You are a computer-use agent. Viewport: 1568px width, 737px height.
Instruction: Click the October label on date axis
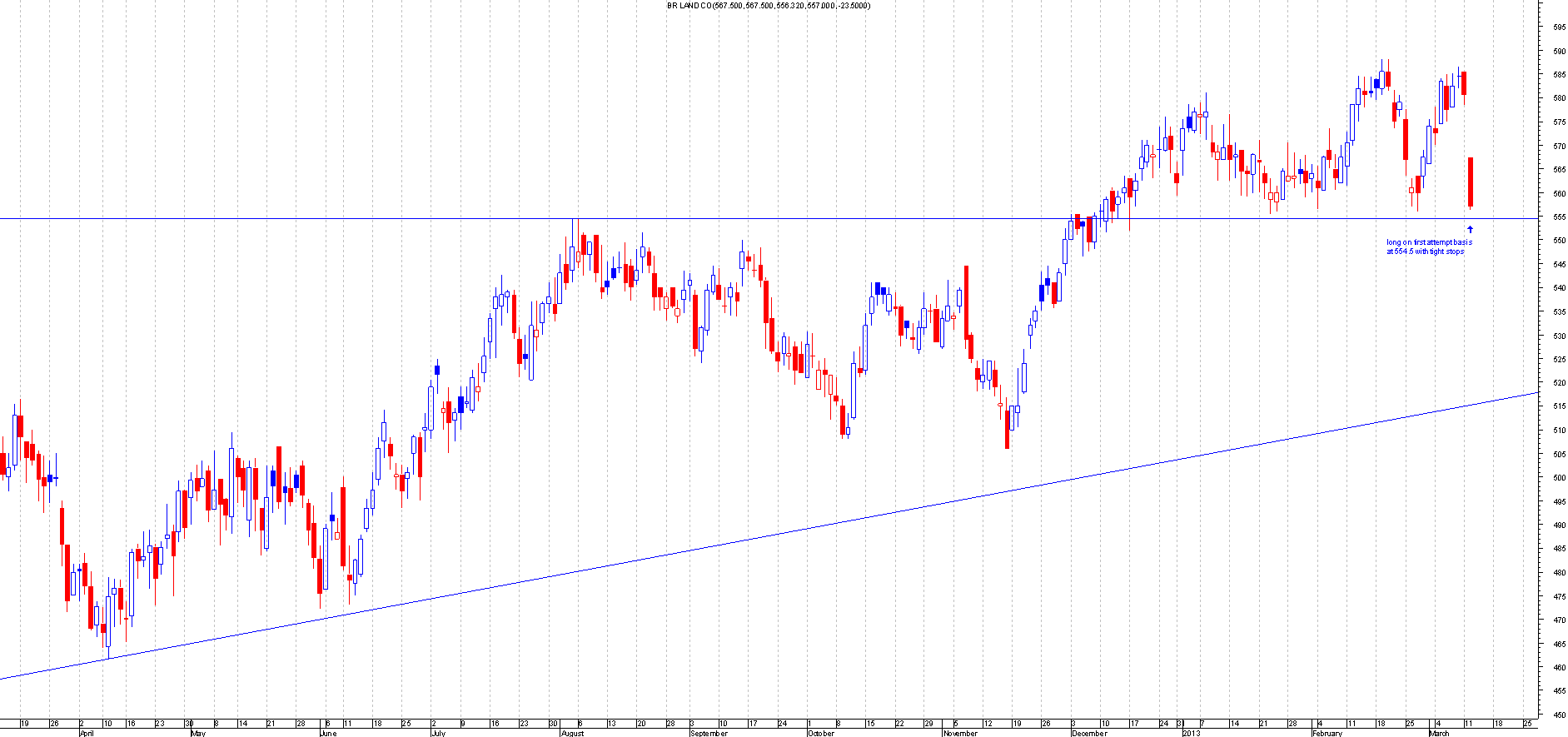pos(820,734)
